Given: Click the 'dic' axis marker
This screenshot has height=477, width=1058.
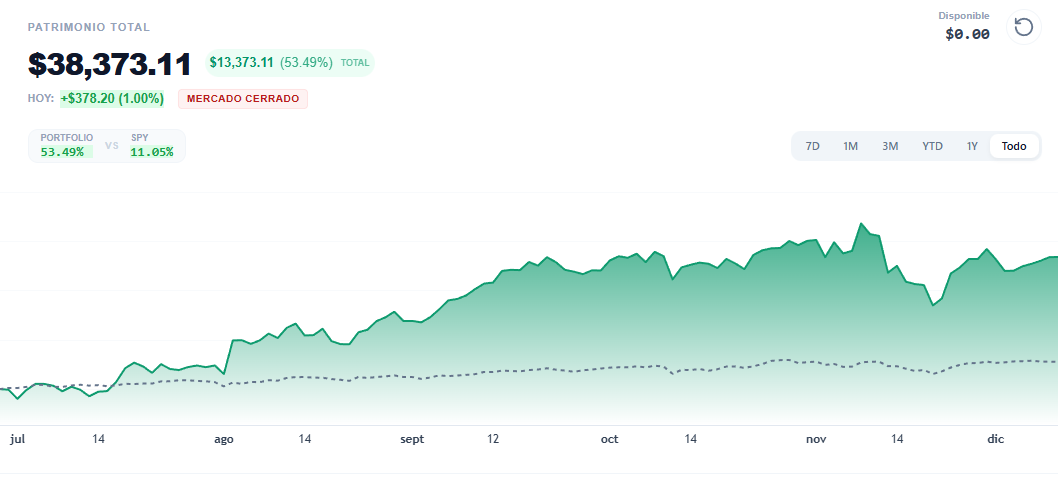Looking at the screenshot, I should (x=995, y=439).
